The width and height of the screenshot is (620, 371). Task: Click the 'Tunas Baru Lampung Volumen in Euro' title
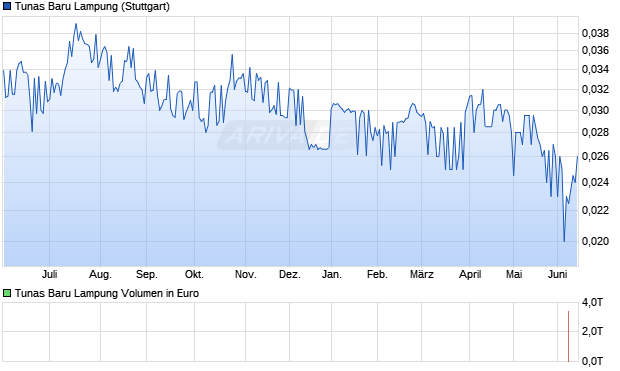107,293
